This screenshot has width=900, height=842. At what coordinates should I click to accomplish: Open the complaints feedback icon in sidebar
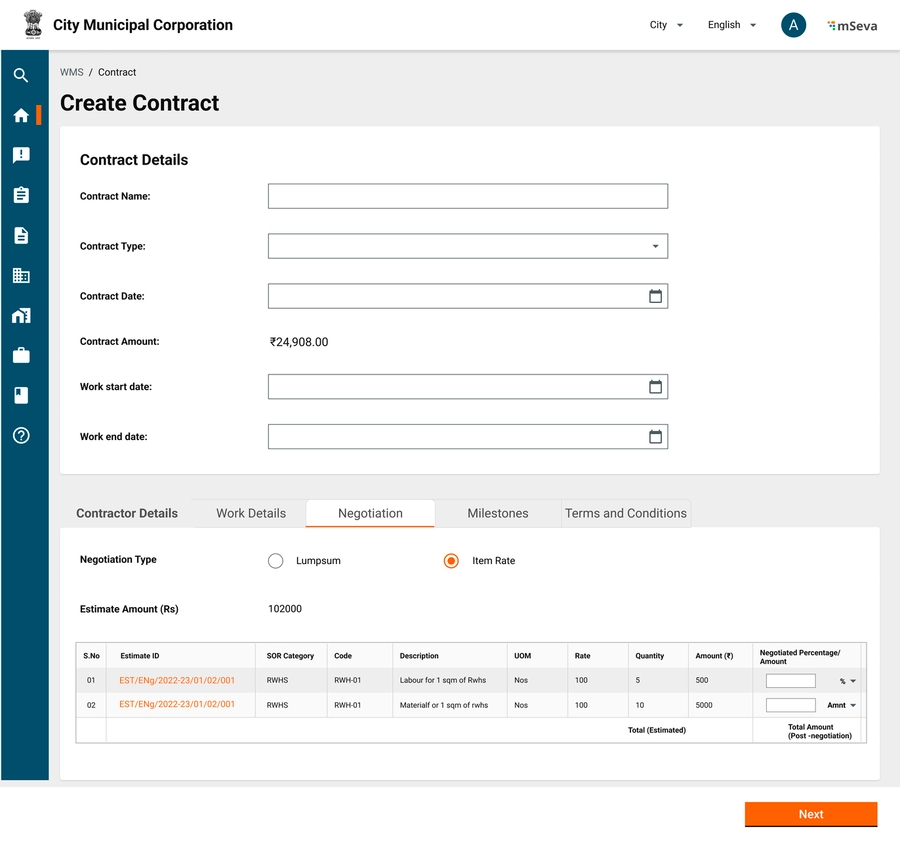tap(21, 155)
